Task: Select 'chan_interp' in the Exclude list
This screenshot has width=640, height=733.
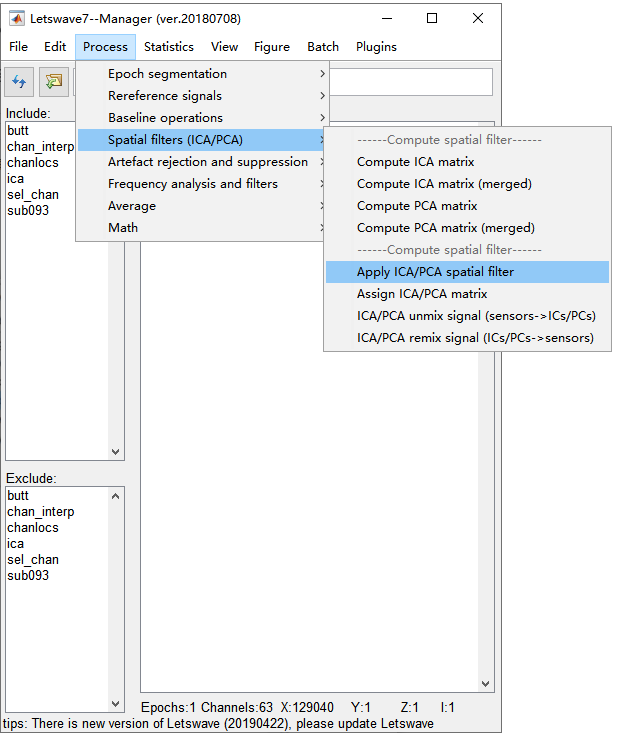Action: (40, 512)
